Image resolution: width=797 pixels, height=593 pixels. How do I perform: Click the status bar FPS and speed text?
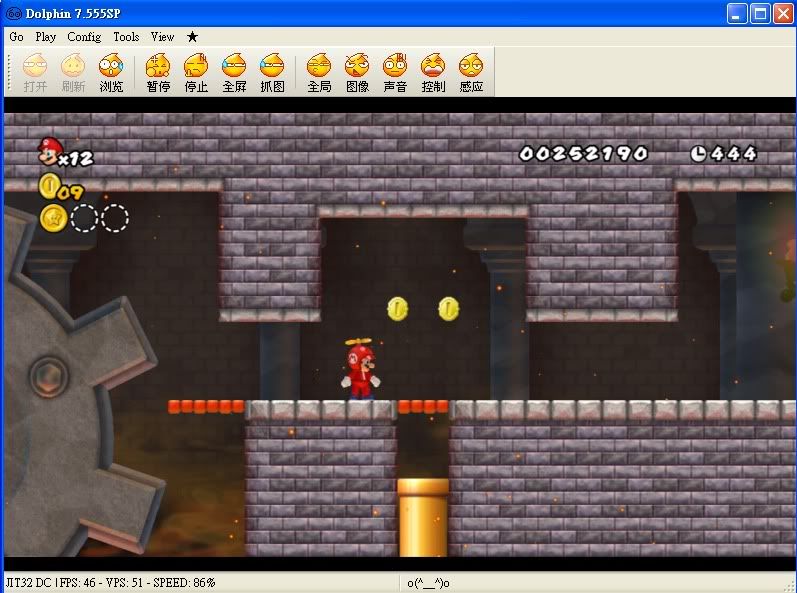coord(110,582)
